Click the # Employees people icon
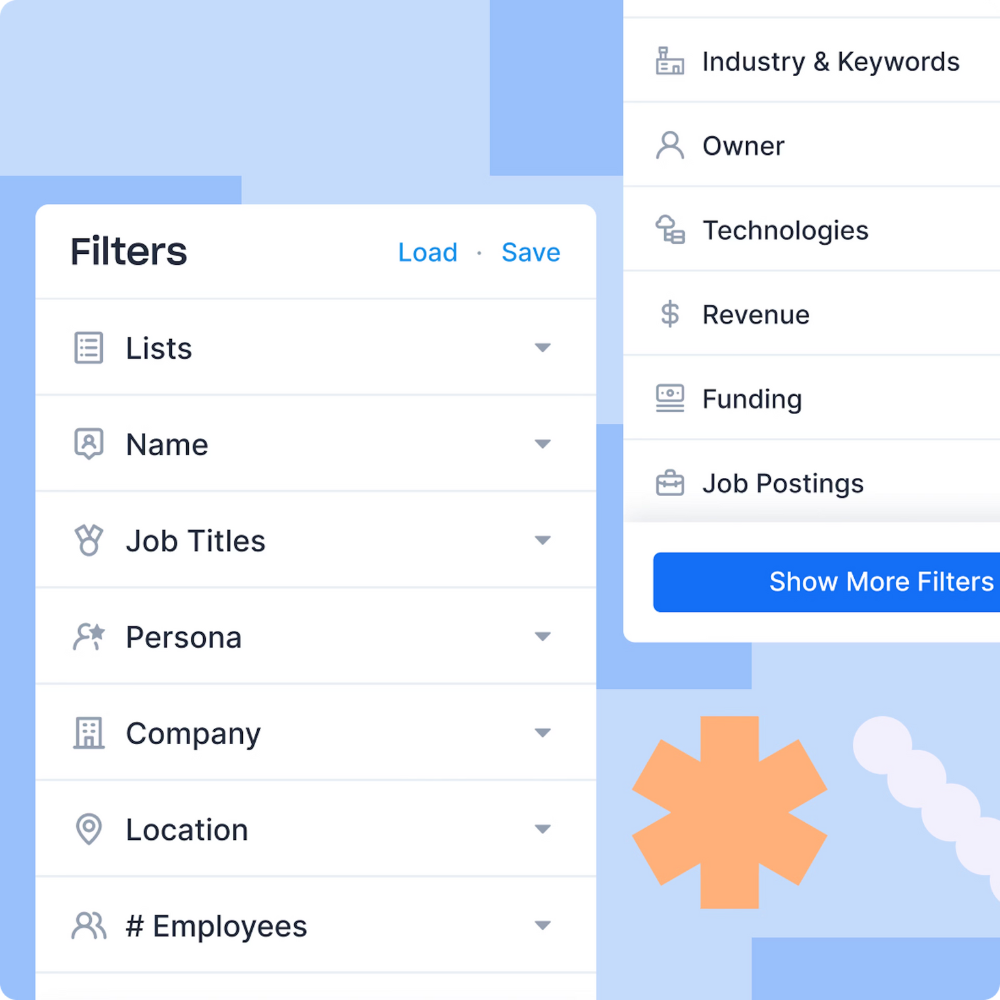Screen dimensions: 1000x1000 (89, 926)
